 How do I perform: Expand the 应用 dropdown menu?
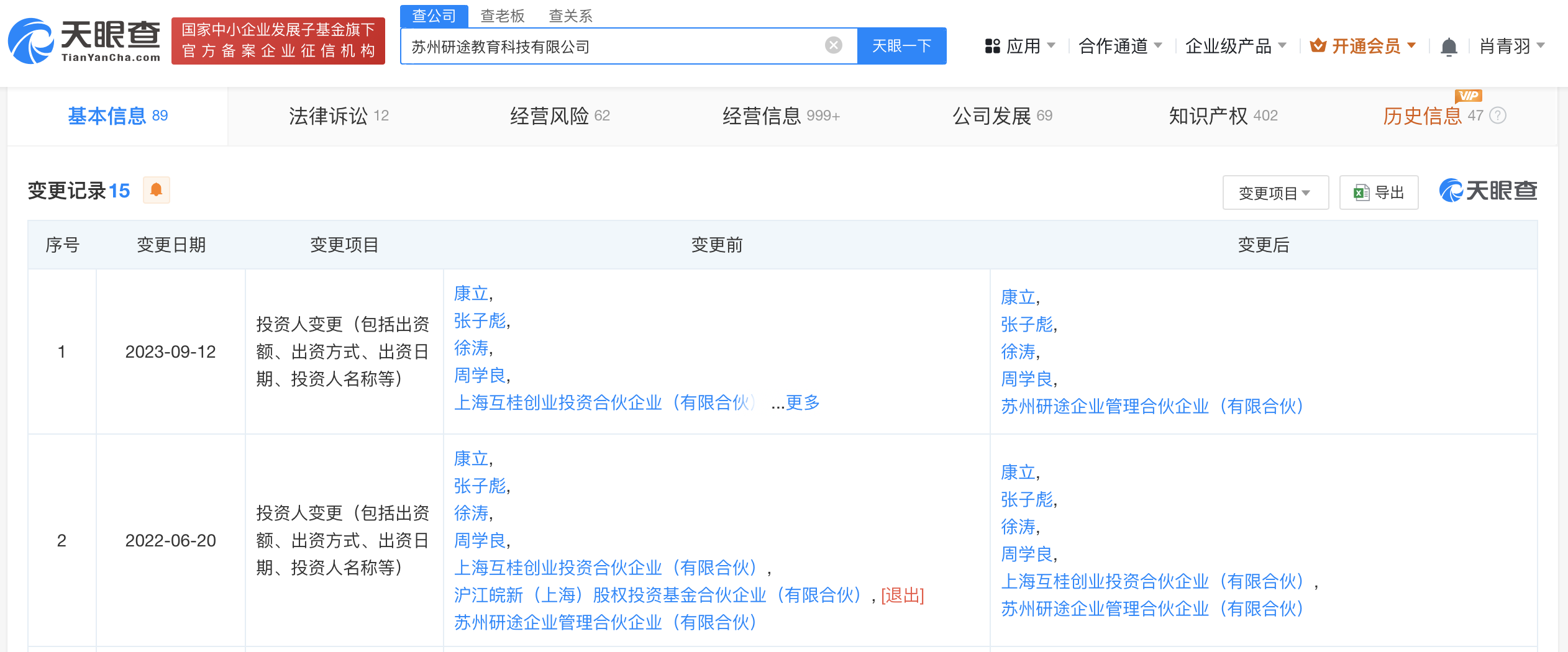click(x=1031, y=46)
